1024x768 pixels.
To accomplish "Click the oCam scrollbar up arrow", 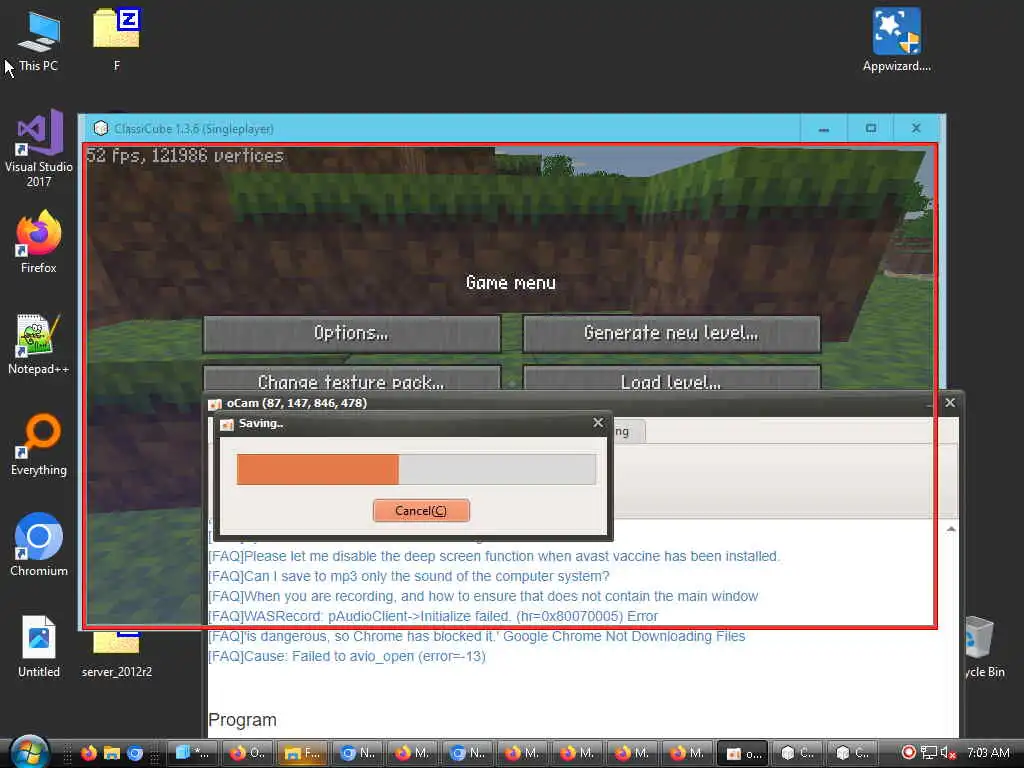I will (x=951, y=529).
